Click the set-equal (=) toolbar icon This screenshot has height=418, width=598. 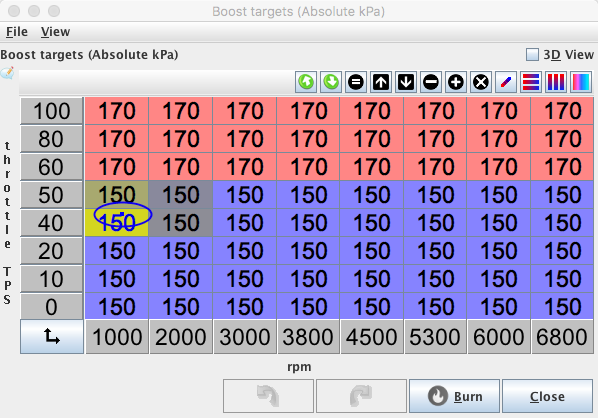coord(356,82)
